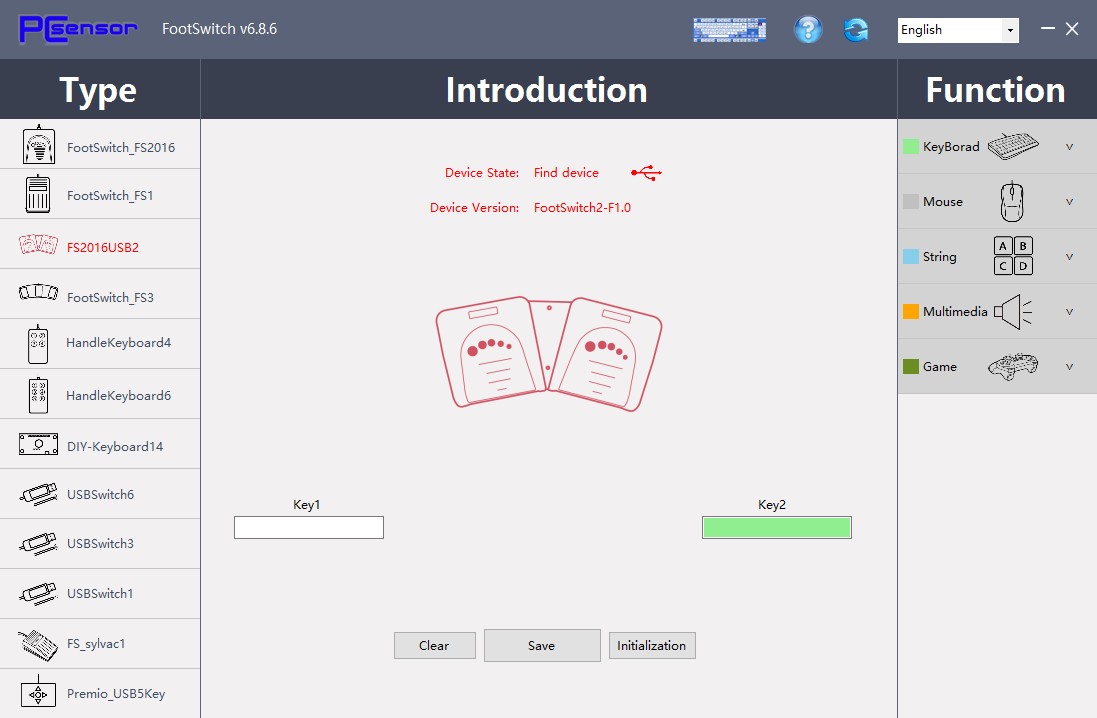Viewport: 1097px width, 718px height.
Task: Click the Save button
Action: (542, 645)
